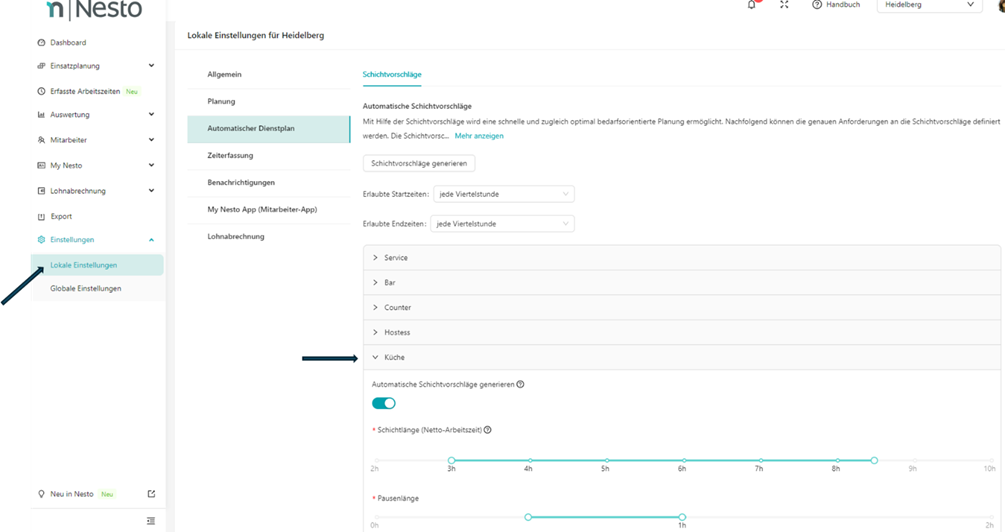Collapse the sidebar using bottom icon

(151, 520)
